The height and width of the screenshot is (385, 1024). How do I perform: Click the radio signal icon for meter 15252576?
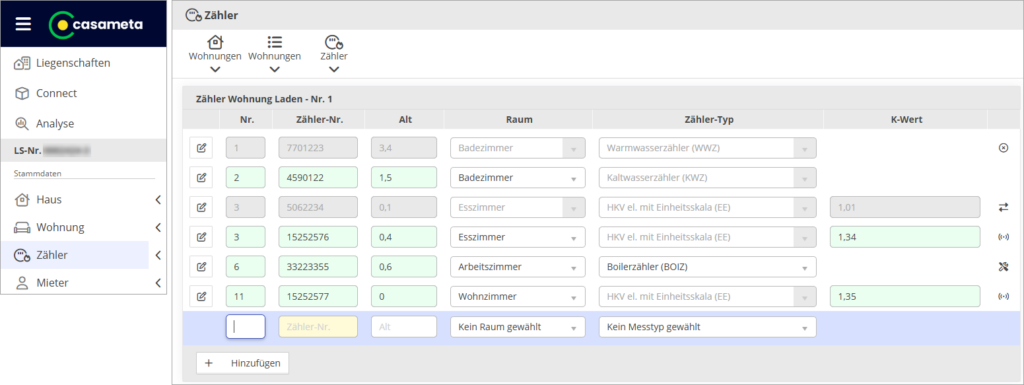tap(1004, 237)
